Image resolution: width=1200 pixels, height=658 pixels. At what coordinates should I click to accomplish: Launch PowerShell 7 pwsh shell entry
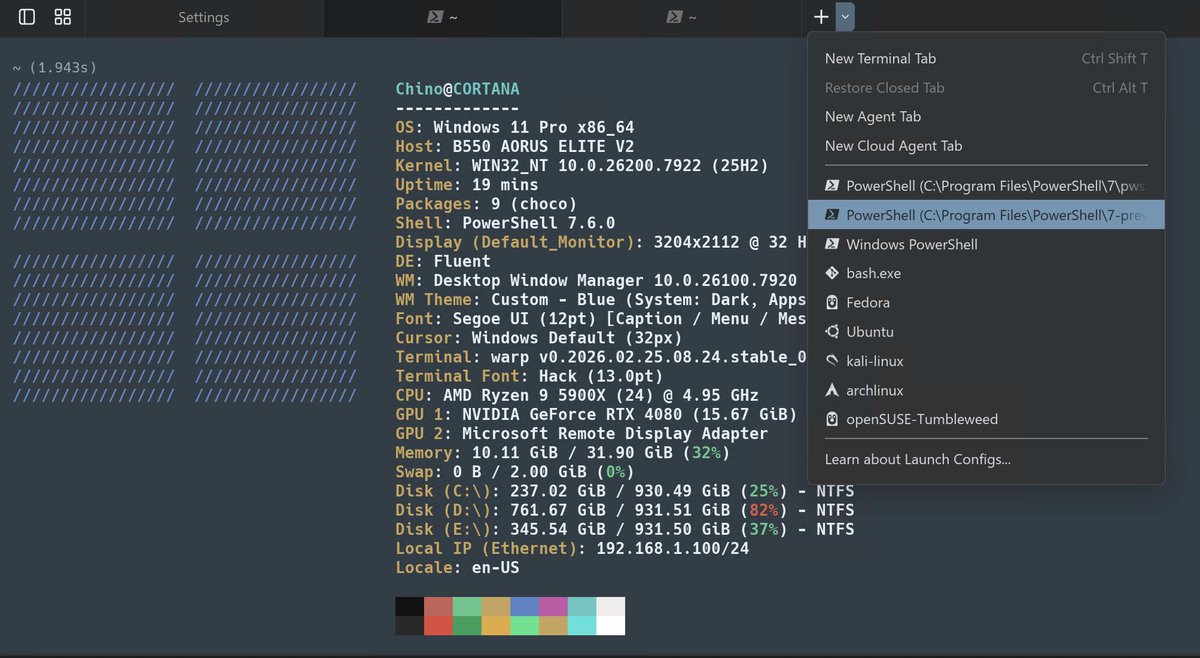pos(986,186)
